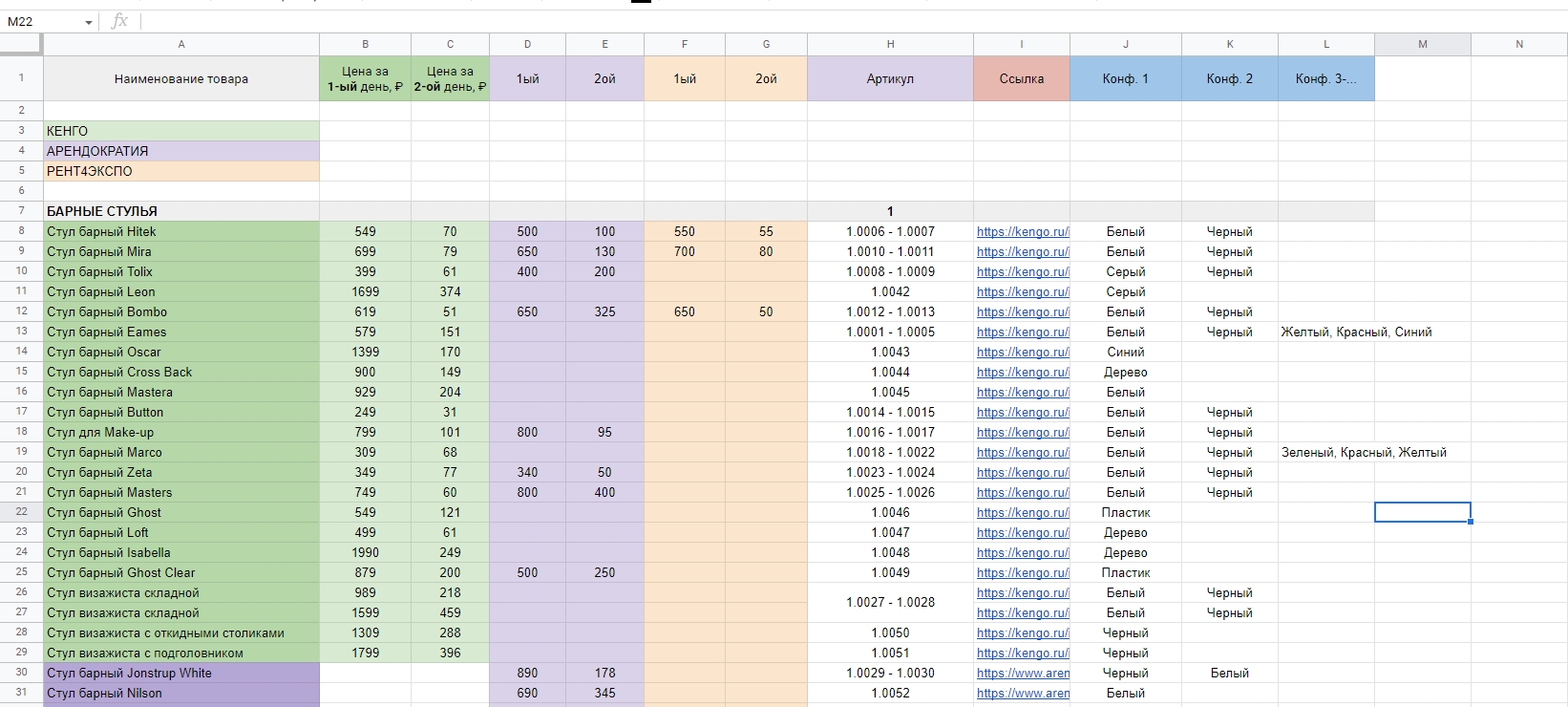Open kengo.ru link for Стул барный Eames
Image resolution: width=1568 pixels, height=707 pixels.
pos(1023,332)
